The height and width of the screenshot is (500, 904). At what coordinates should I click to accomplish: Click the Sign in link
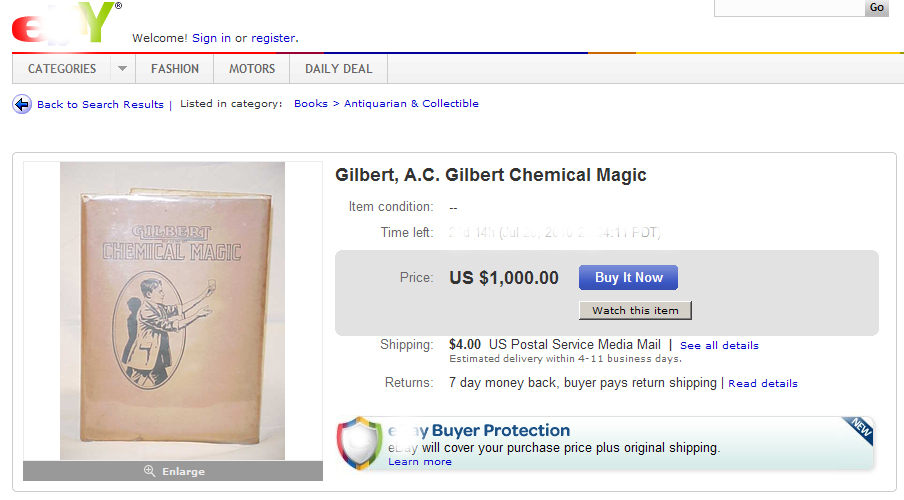click(211, 38)
